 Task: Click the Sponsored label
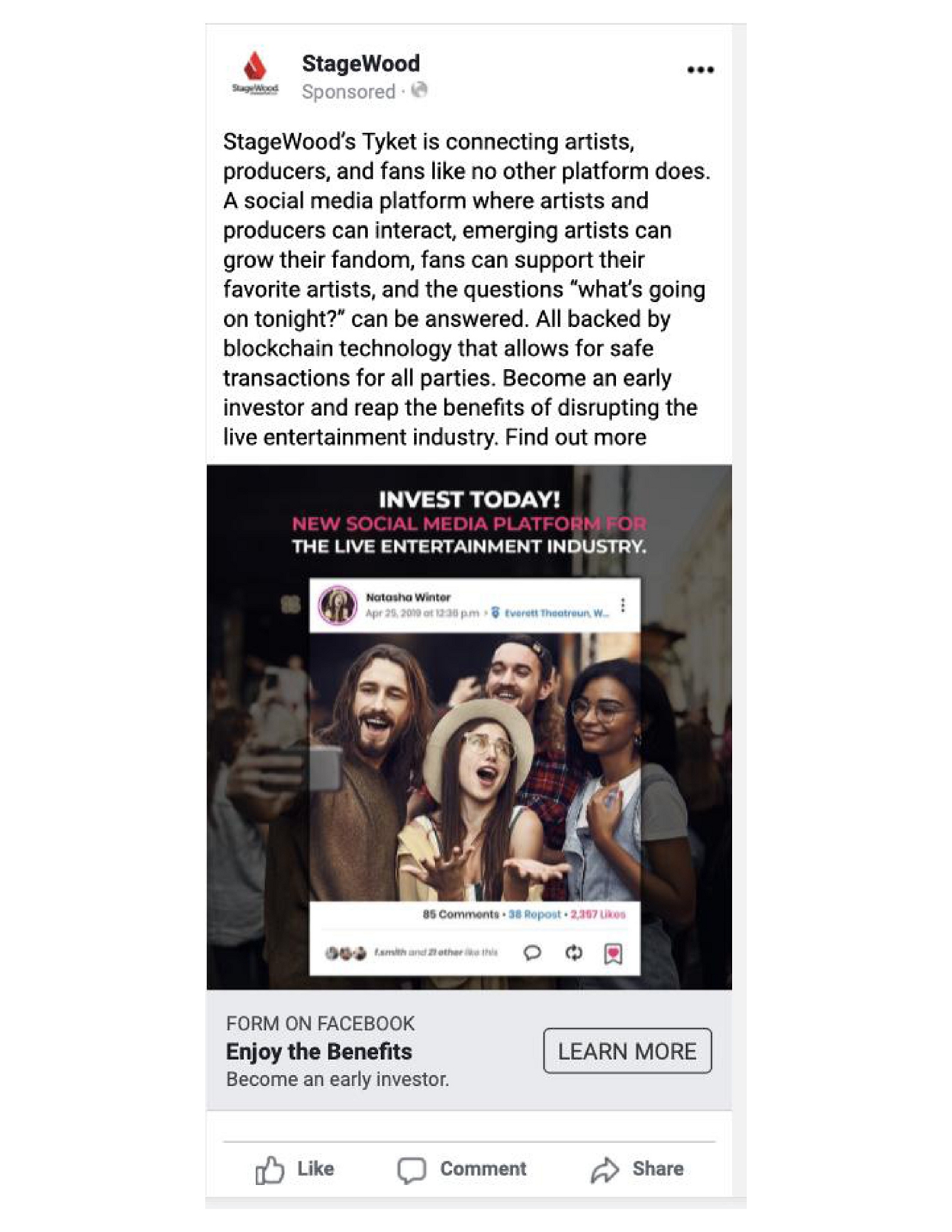(348, 92)
